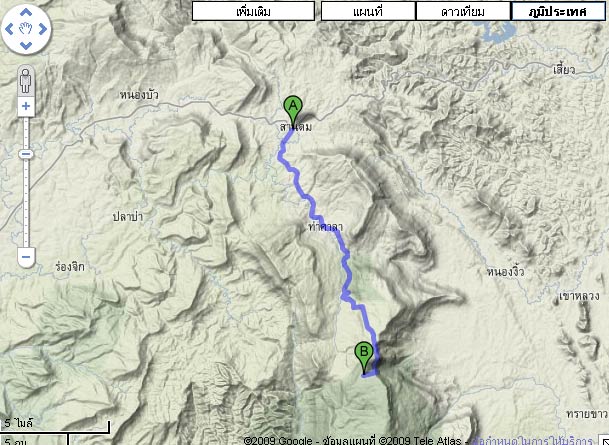Screen dimensions: 609x445
Task: Click the zoom slider track above handle
Action: pos(26,133)
